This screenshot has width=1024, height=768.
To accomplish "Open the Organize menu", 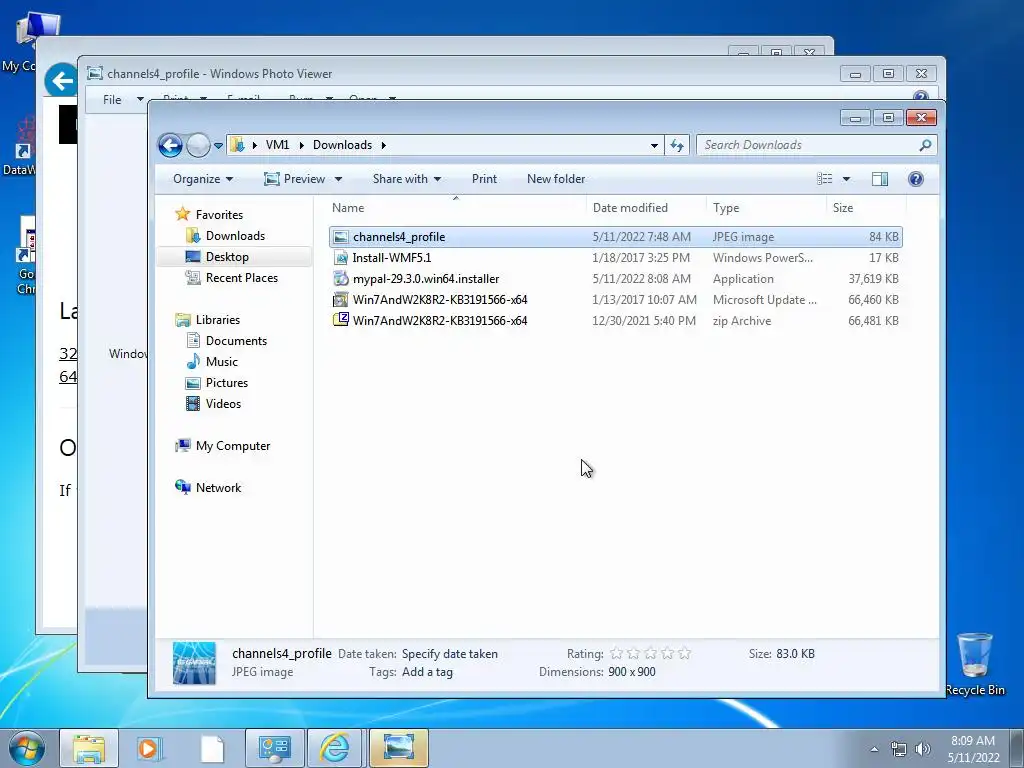I will (202, 179).
